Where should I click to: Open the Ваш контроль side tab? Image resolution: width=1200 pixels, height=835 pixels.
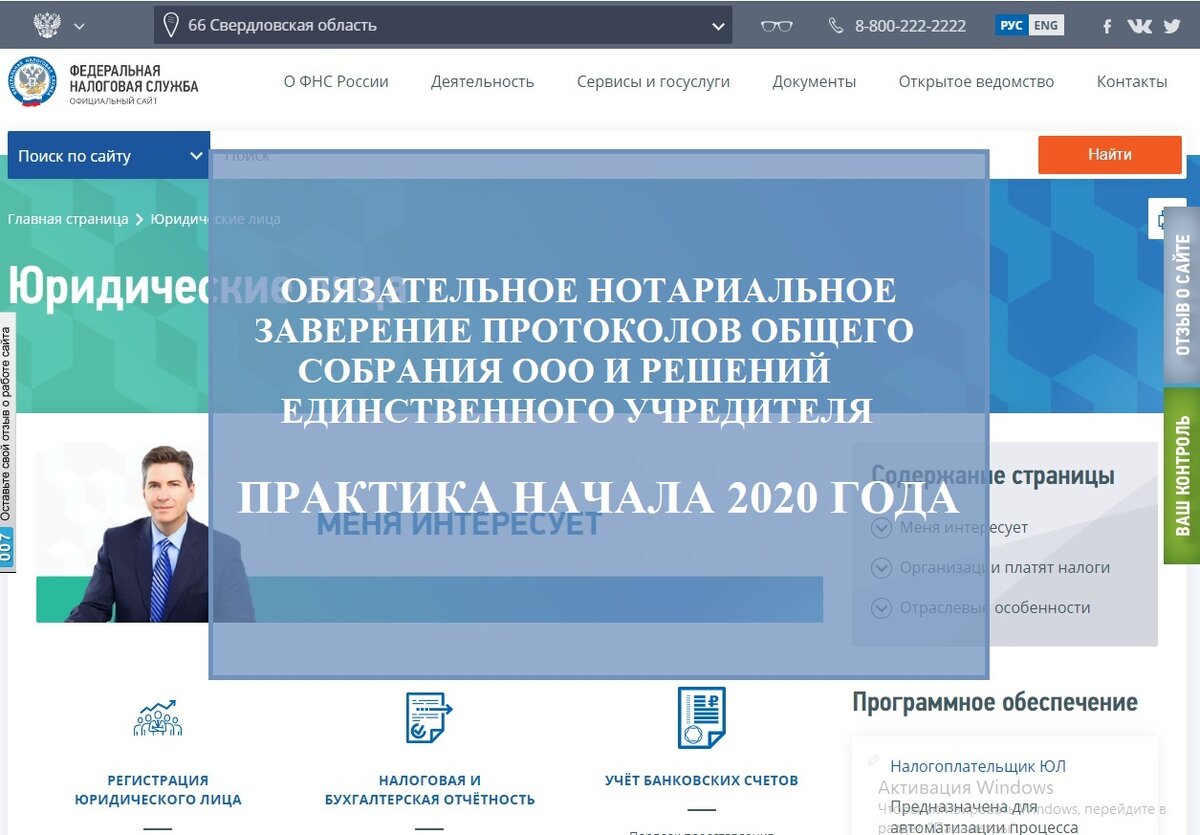[x=1182, y=476]
